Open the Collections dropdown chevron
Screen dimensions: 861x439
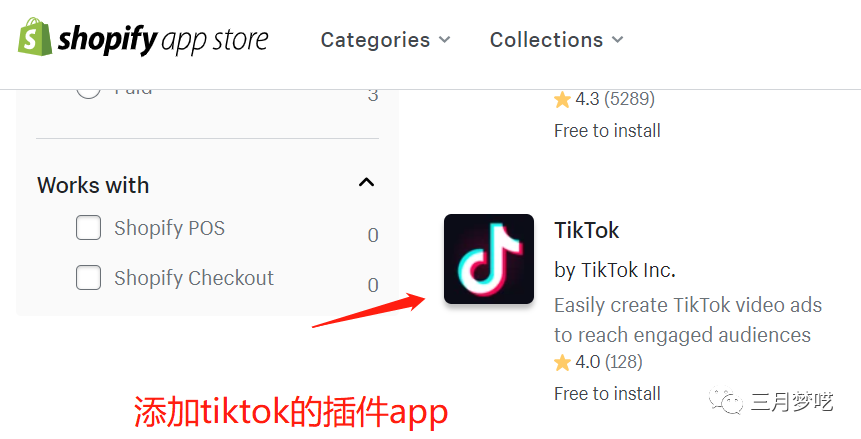click(618, 40)
